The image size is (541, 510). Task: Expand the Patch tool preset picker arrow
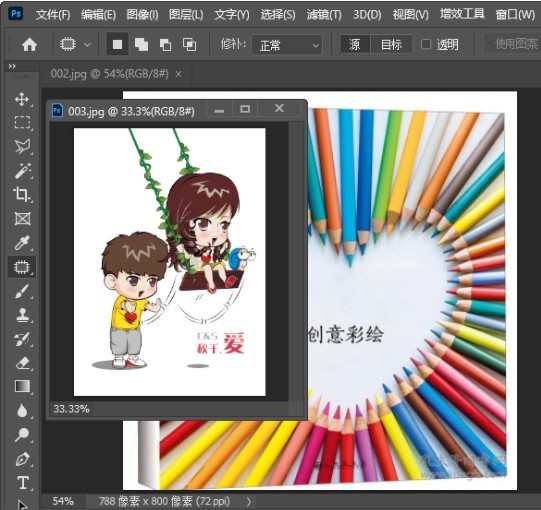tap(88, 45)
